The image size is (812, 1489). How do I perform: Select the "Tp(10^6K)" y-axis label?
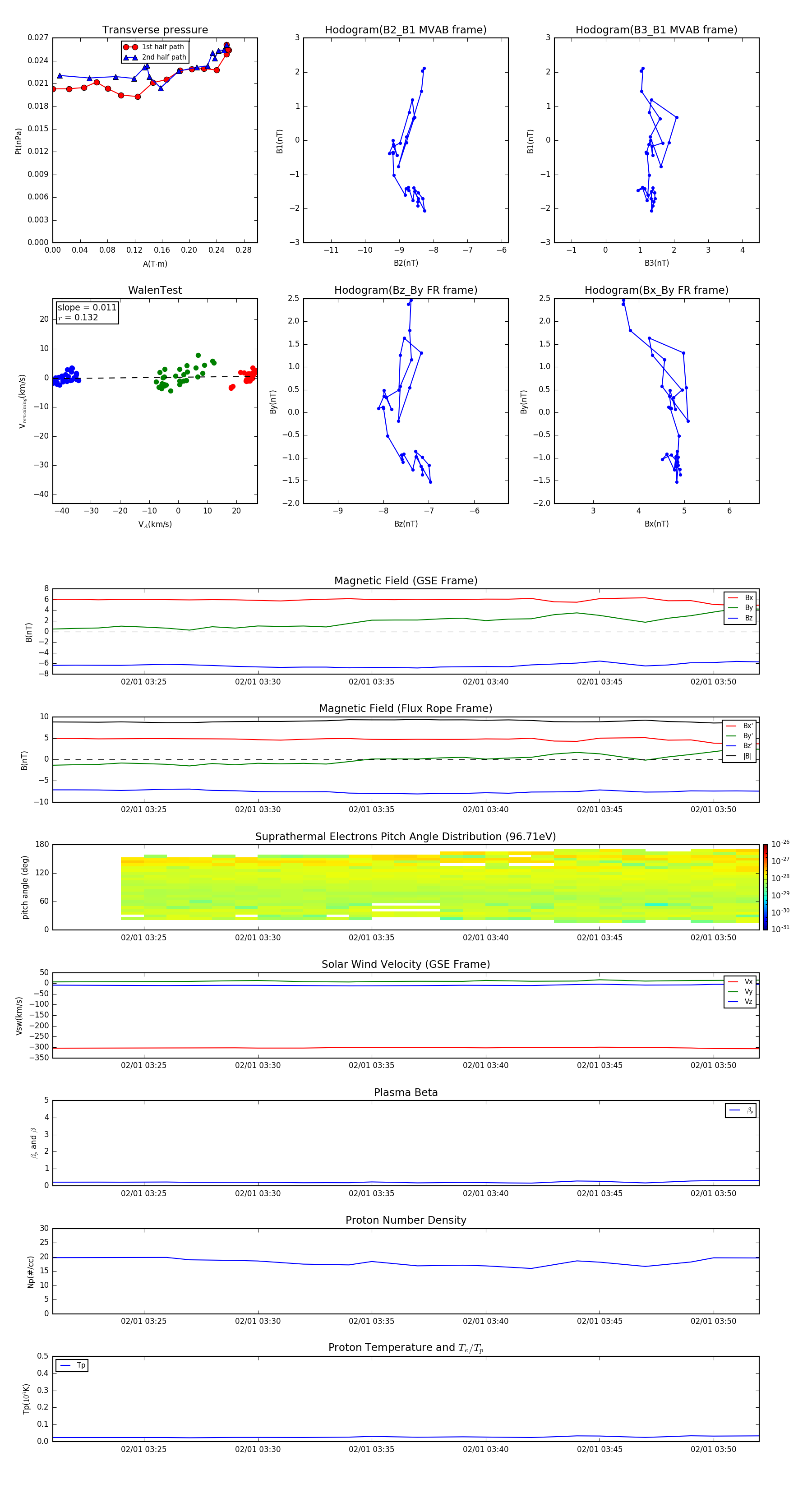(26, 1399)
